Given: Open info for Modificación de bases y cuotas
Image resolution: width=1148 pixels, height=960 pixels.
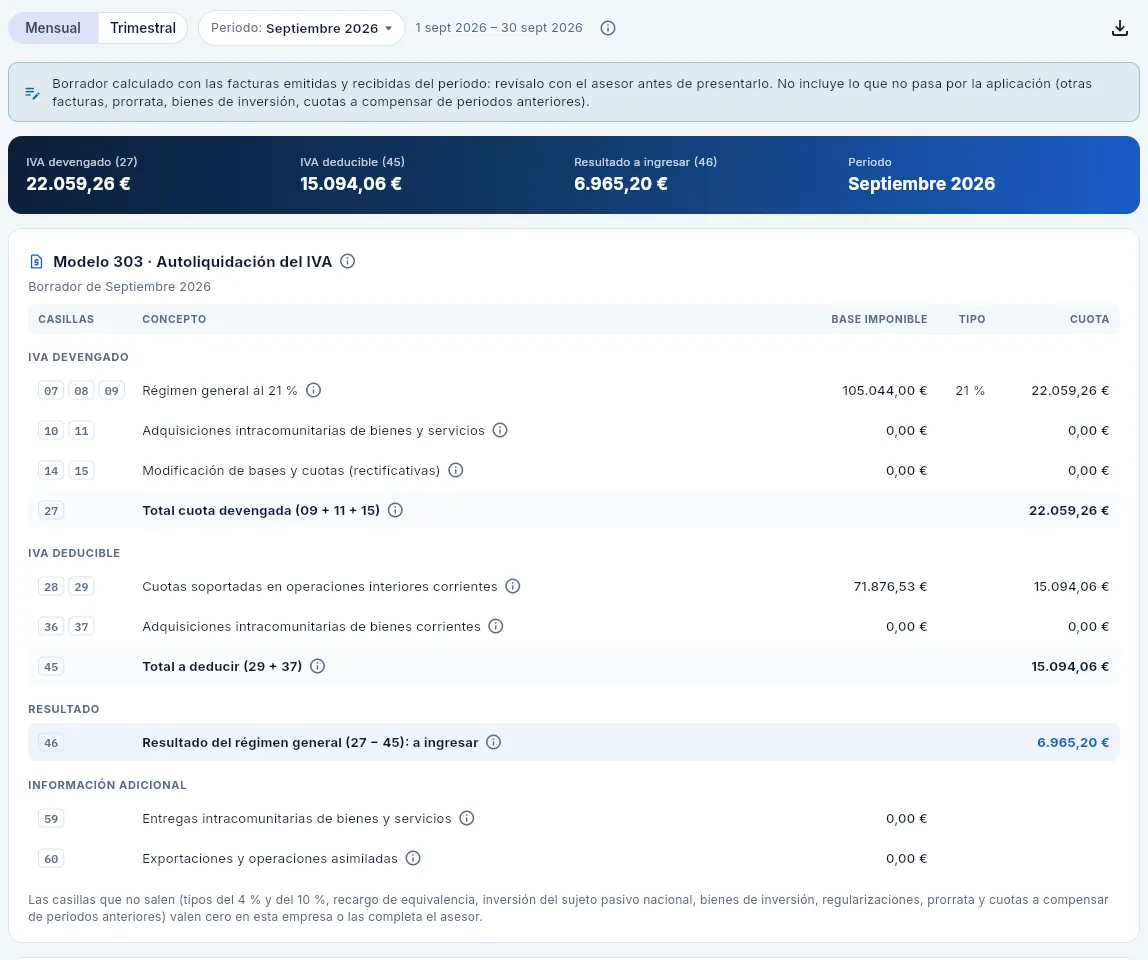Looking at the screenshot, I should pos(455,470).
